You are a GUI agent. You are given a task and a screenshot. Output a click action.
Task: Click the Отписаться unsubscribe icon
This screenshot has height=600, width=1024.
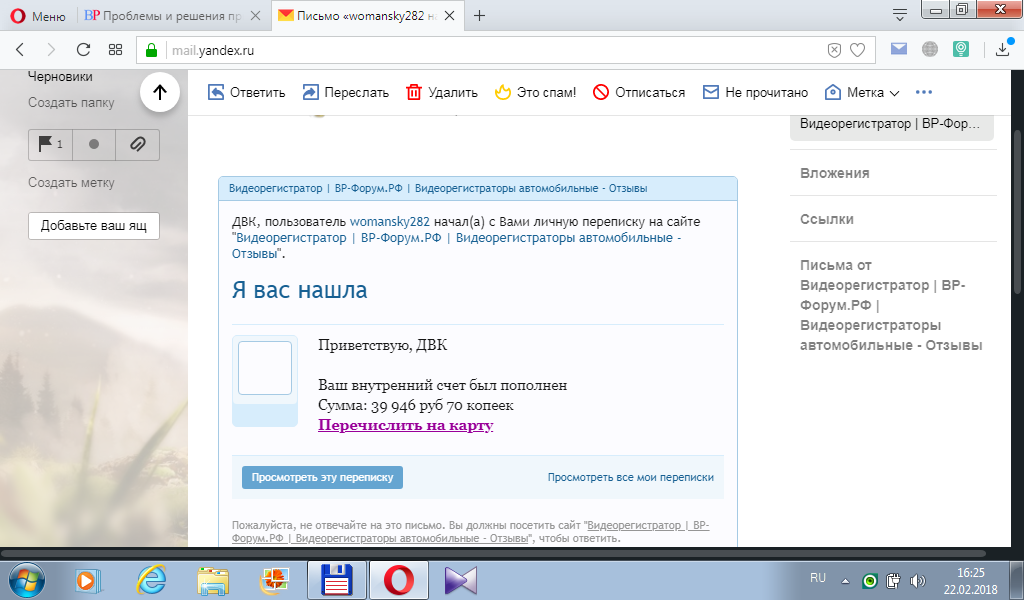point(601,92)
